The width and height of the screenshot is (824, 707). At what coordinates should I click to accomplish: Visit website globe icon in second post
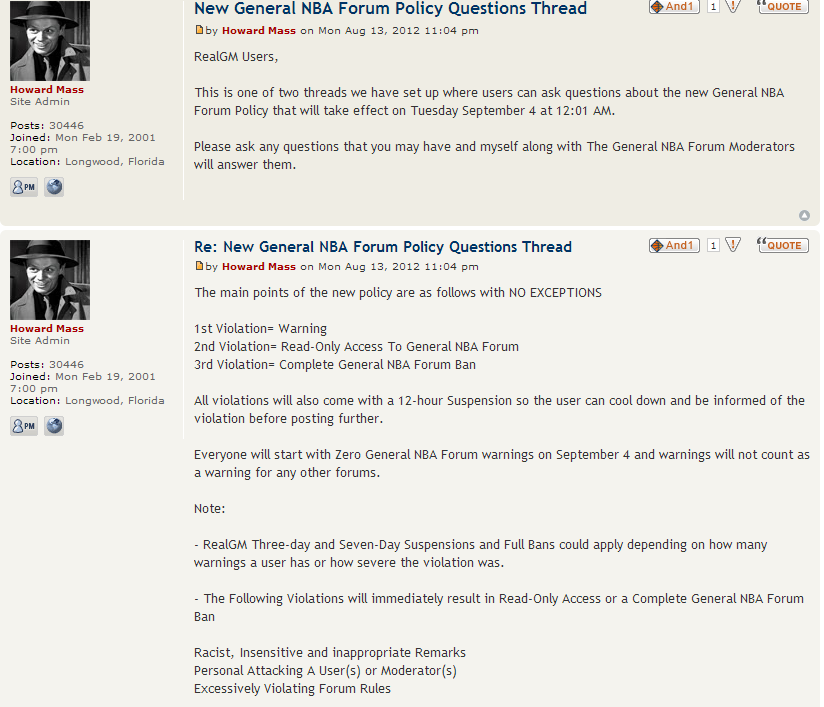point(54,426)
